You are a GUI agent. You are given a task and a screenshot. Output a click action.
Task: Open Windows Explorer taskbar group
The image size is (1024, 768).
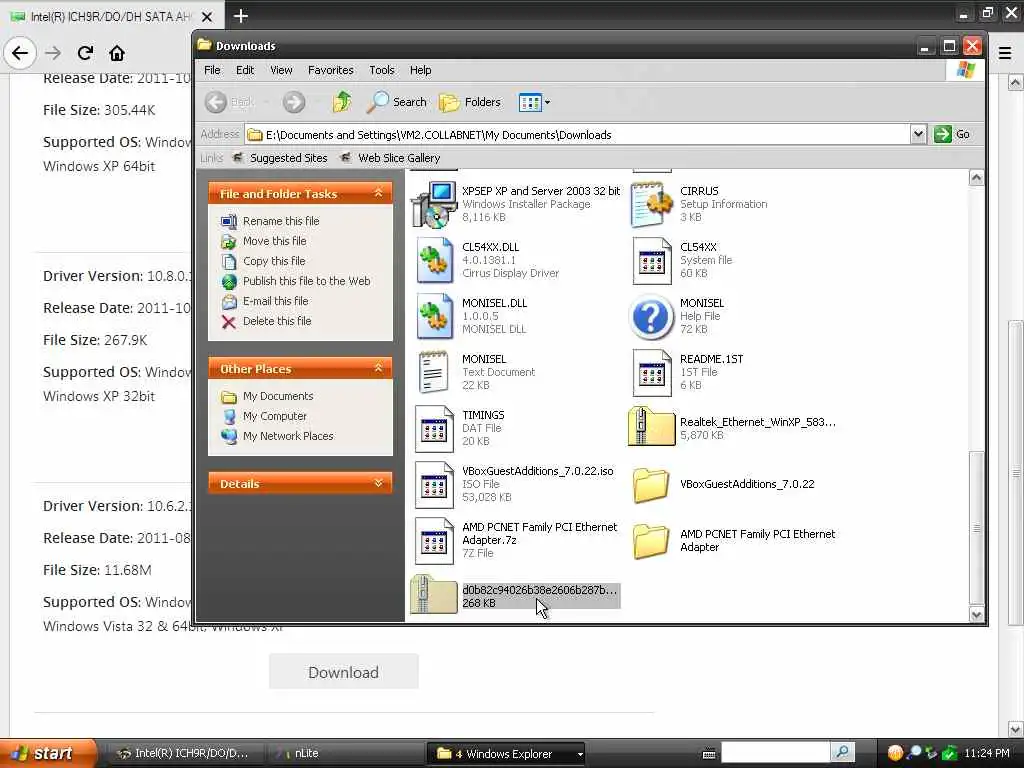coord(505,753)
